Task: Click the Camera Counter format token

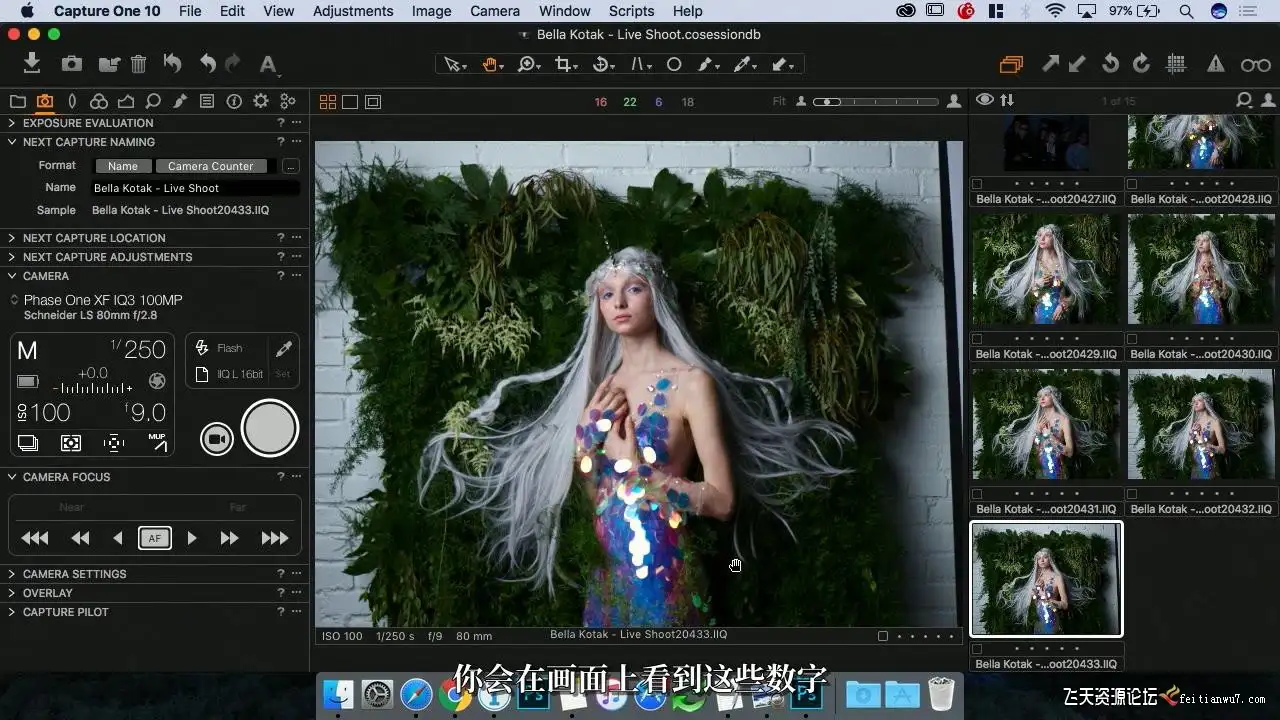Action: pos(210,166)
